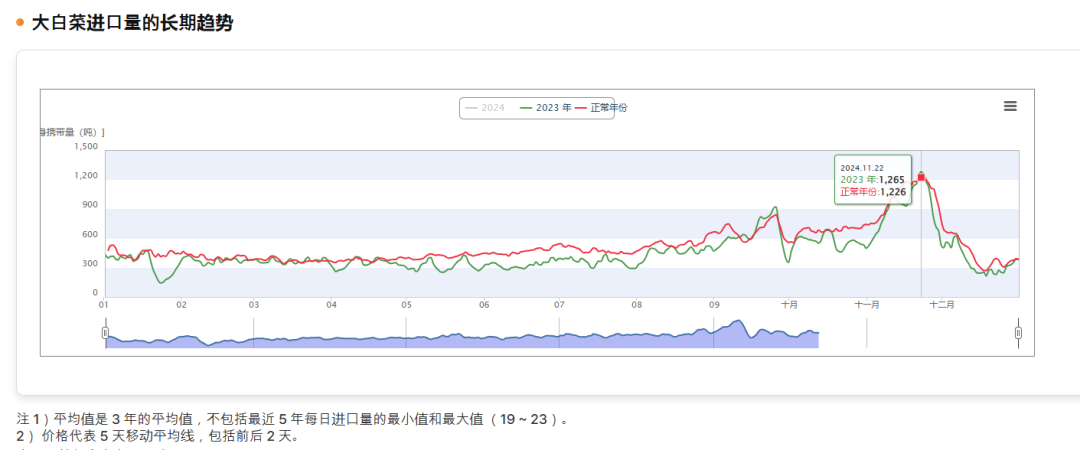
Task: Select the 十月 label on x-axis
Action: point(789,305)
